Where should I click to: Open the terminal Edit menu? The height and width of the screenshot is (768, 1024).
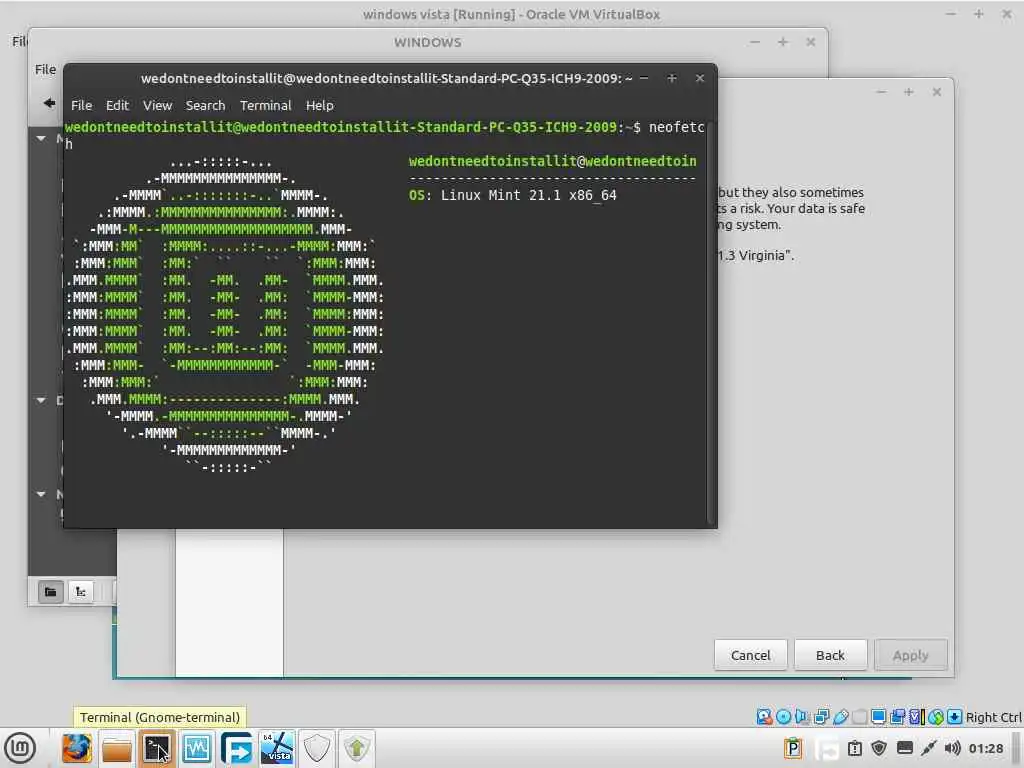click(x=118, y=105)
